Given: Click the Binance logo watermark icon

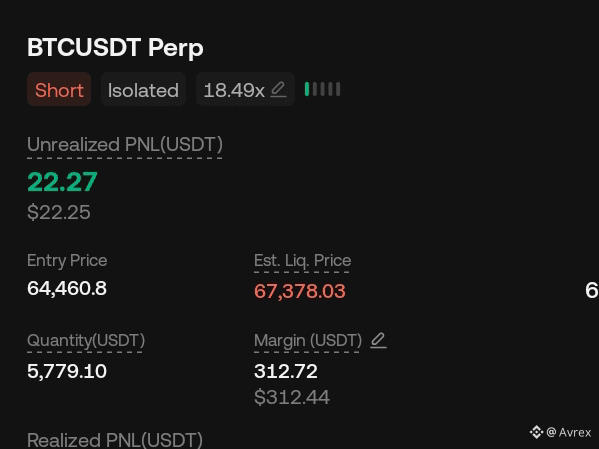Looking at the screenshot, I should tap(536, 432).
